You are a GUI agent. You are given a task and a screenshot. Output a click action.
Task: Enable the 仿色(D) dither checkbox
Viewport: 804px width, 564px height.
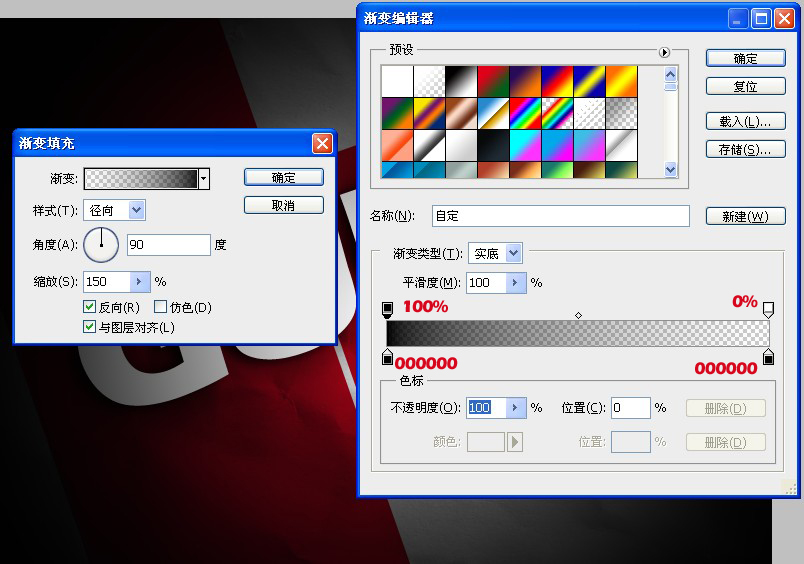click(160, 307)
